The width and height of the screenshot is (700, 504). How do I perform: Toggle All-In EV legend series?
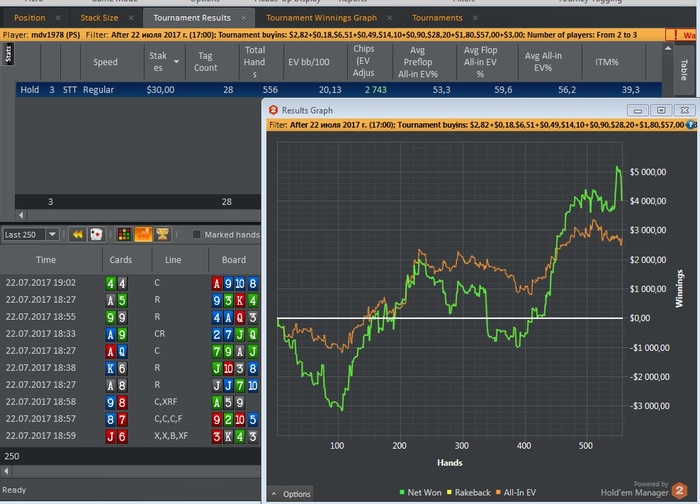coord(516,492)
